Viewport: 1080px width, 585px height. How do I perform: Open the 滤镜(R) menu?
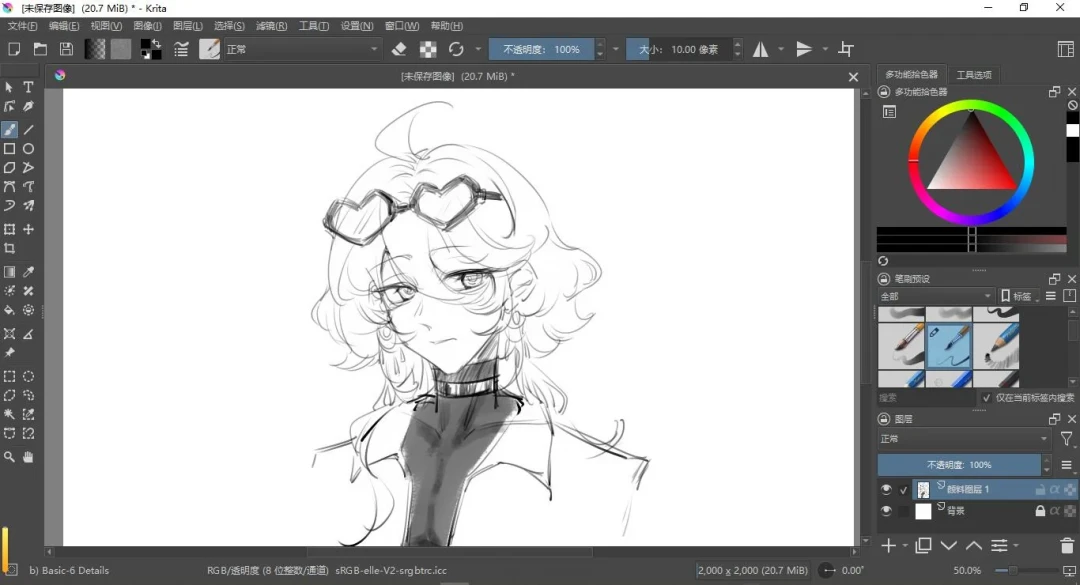click(271, 25)
